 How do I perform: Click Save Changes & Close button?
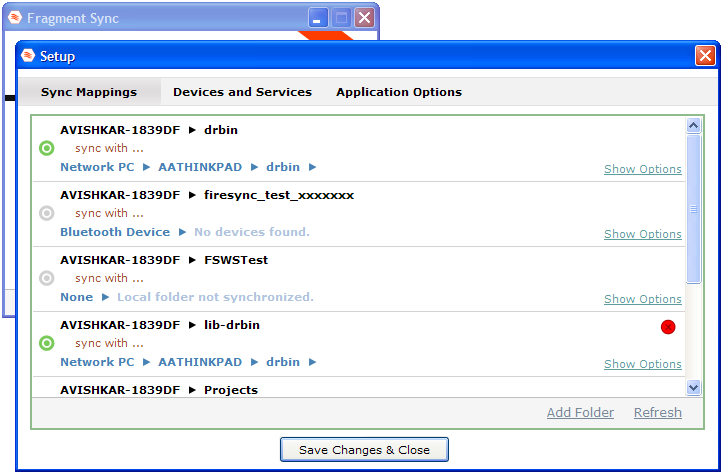pyautogui.click(x=364, y=450)
